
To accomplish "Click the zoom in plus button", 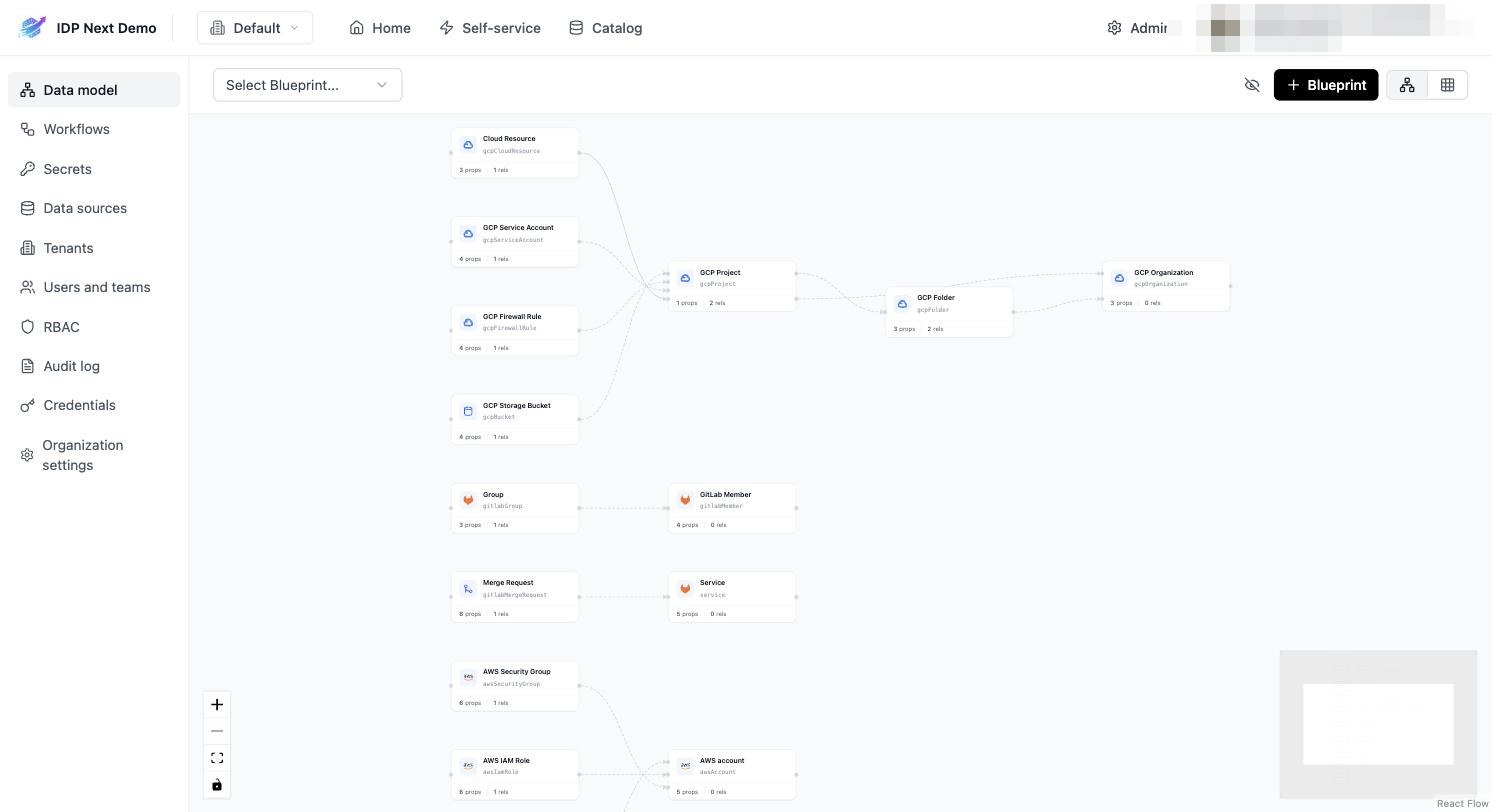I will point(217,704).
